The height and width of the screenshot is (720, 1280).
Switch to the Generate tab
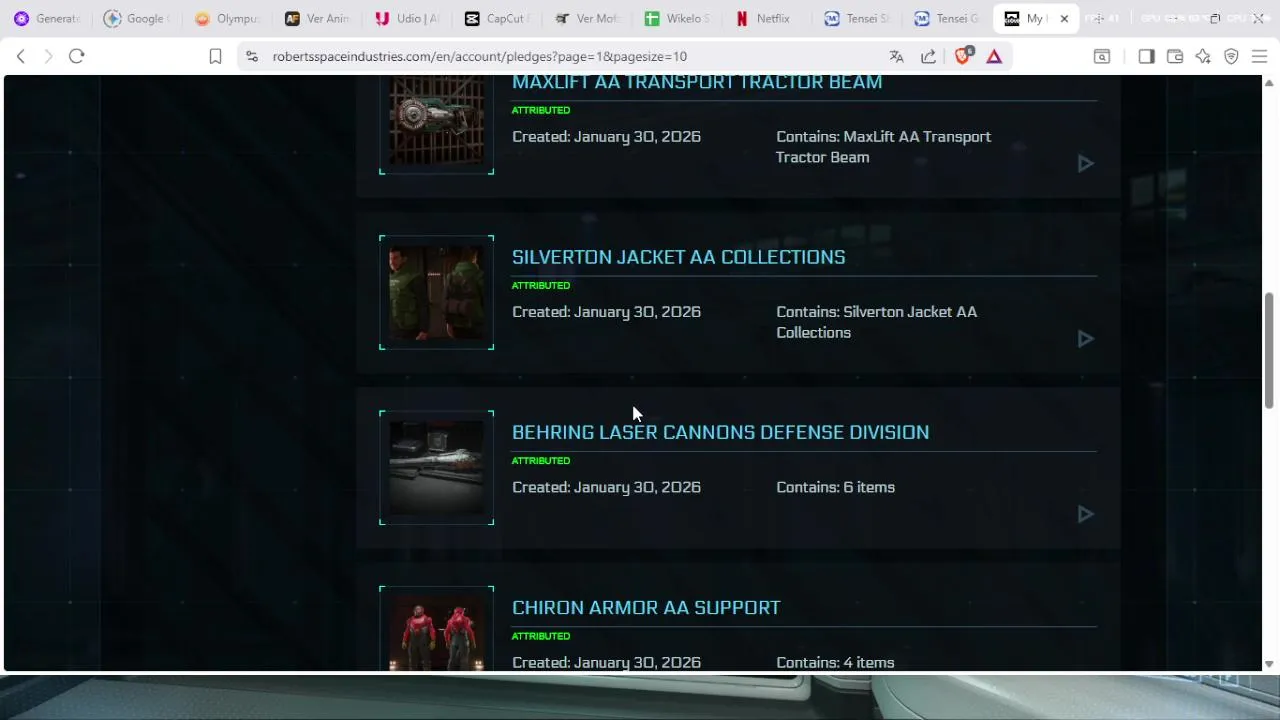tap(46, 18)
